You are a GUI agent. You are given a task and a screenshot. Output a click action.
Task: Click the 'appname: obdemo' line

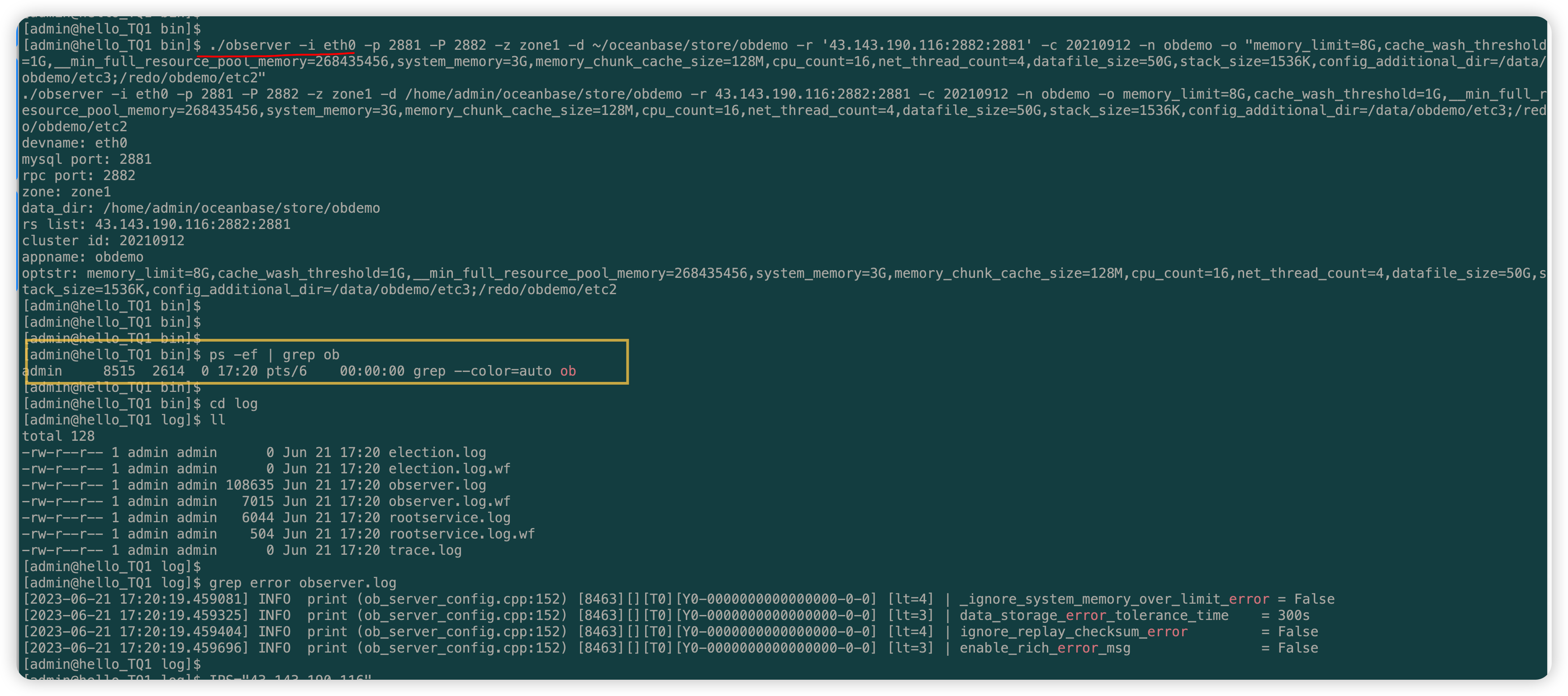pos(83,257)
